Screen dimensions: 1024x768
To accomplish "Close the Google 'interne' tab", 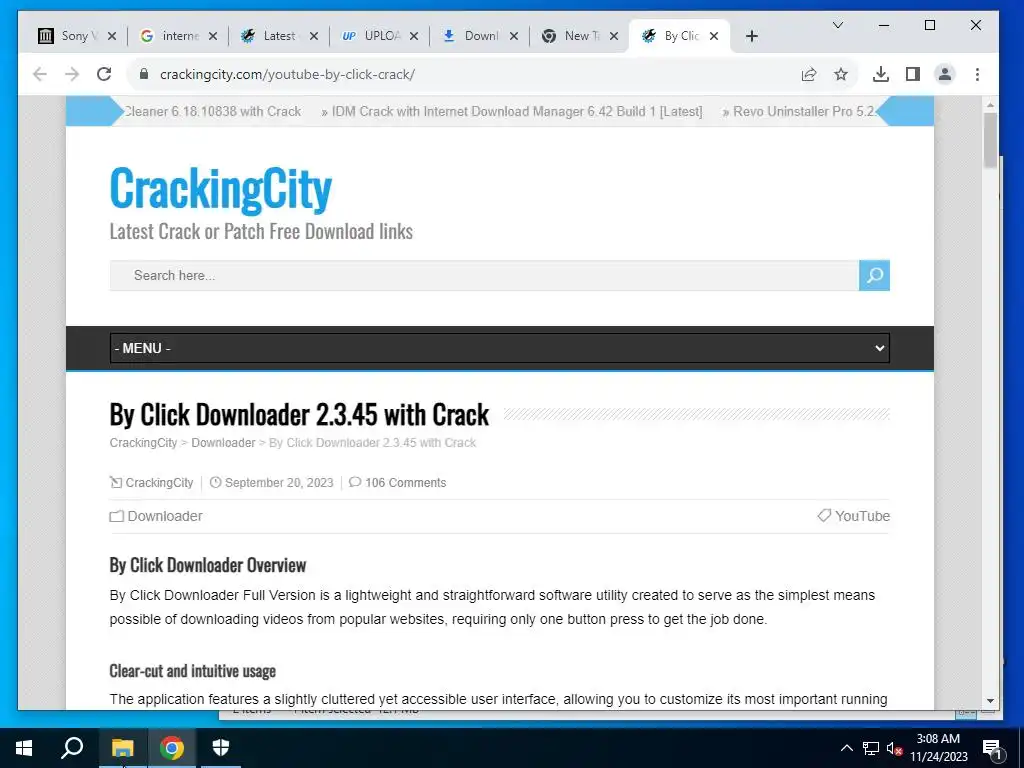I will point(212,36).
